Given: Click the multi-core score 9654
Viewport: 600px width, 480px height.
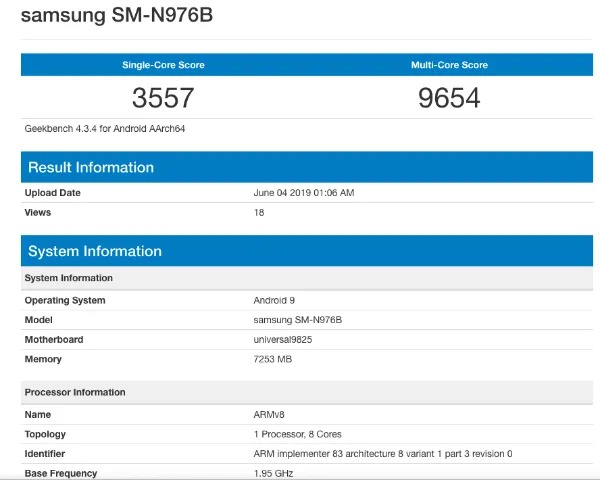Looking at the screenshot, I should click(x=449, y=98).
